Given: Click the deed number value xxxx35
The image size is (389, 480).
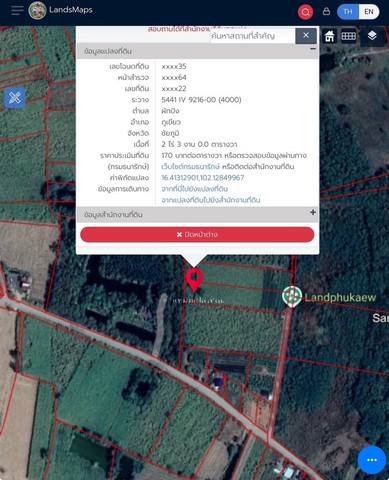Looking at the screenshot, I should [x=174, y=66].
